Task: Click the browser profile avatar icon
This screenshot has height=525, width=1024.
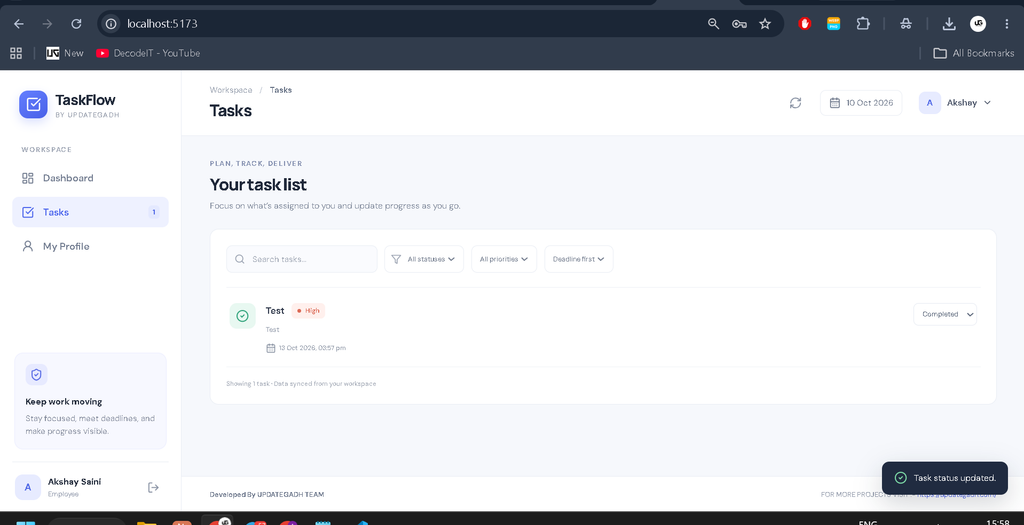Action: 978,24
